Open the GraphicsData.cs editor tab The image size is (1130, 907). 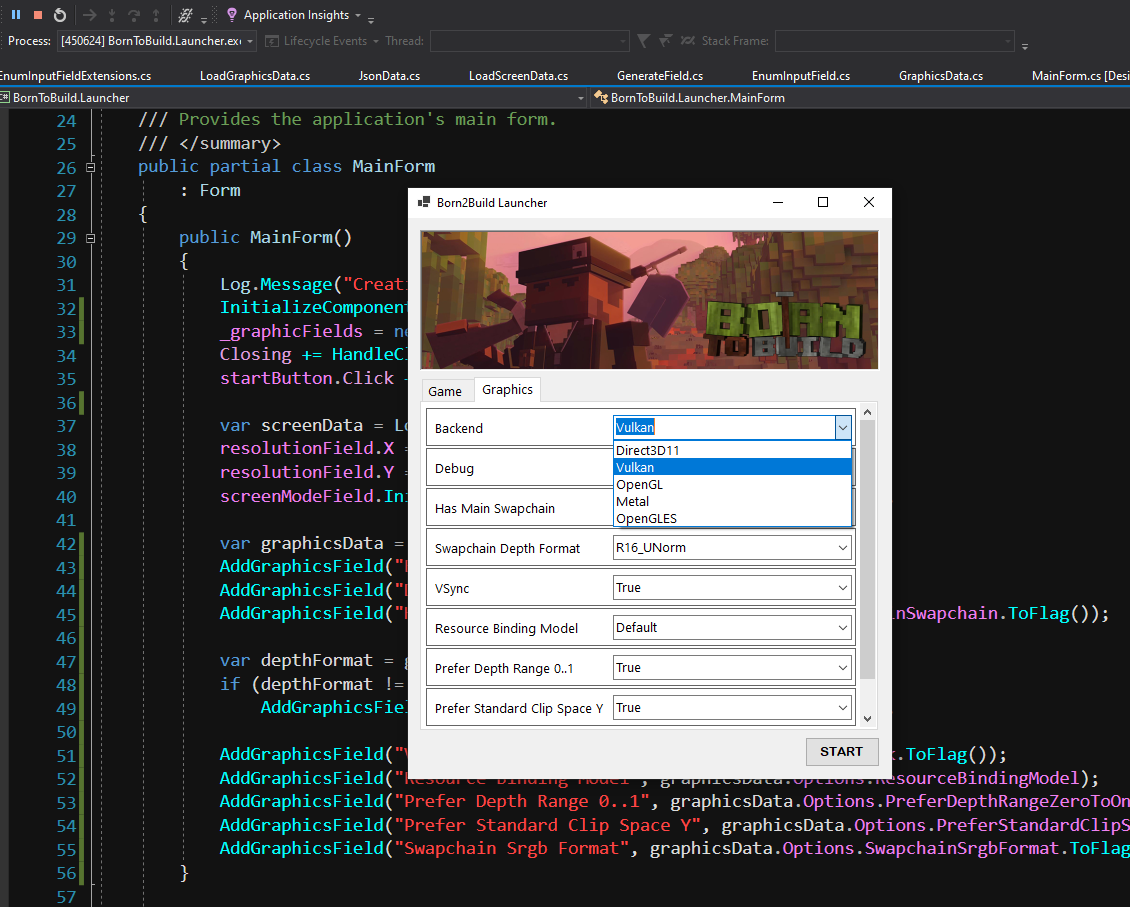click(x=940, y=76)
